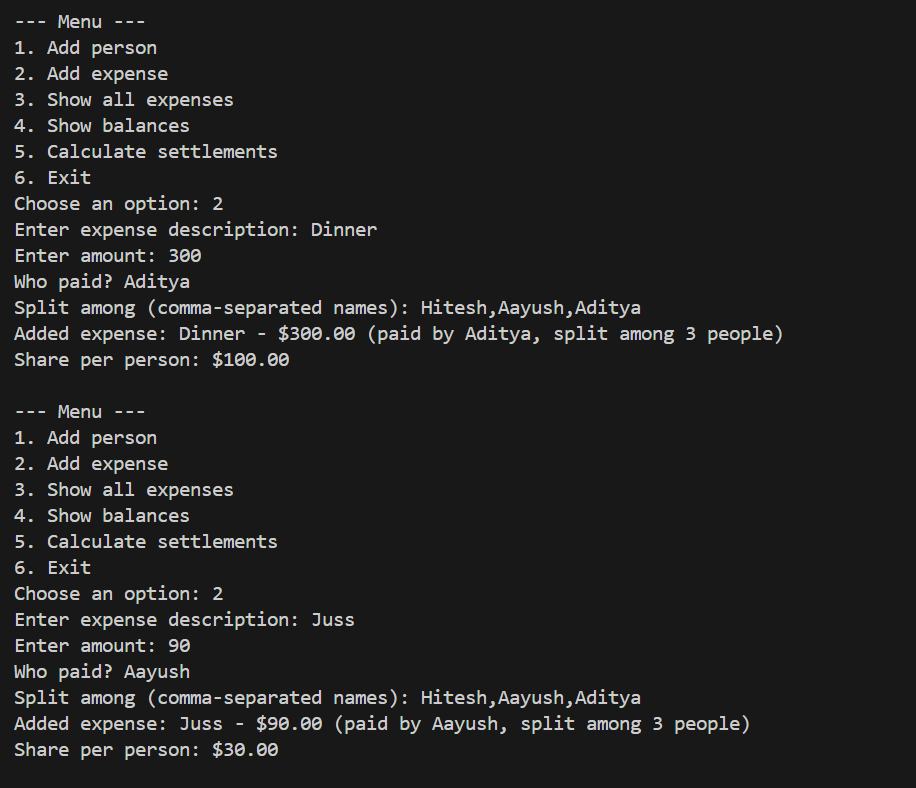The width and height of the screenshot is (916, 788).
Task: Click 'paid by Aditya' in the Dinner confirmation
Action: point(448,334)
